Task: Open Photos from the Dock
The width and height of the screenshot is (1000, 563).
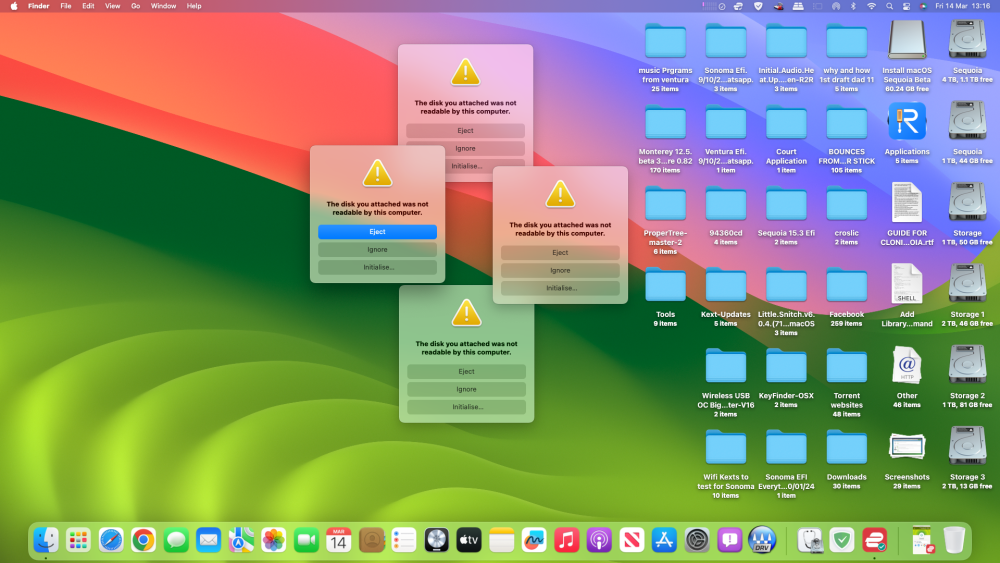Action: click(274, 540)
